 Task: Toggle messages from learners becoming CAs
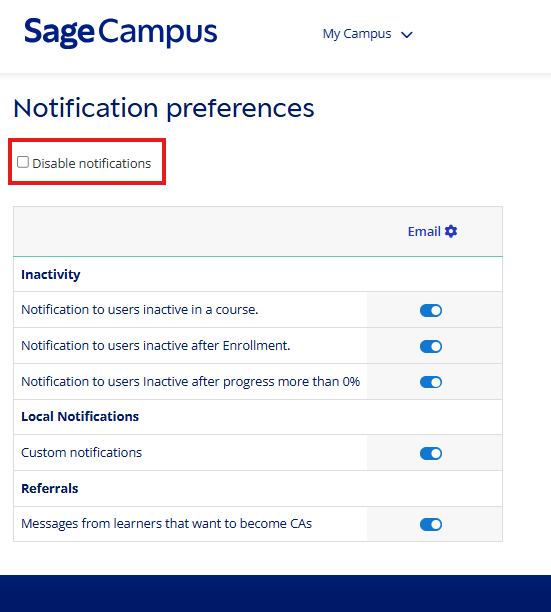(431, 525)
